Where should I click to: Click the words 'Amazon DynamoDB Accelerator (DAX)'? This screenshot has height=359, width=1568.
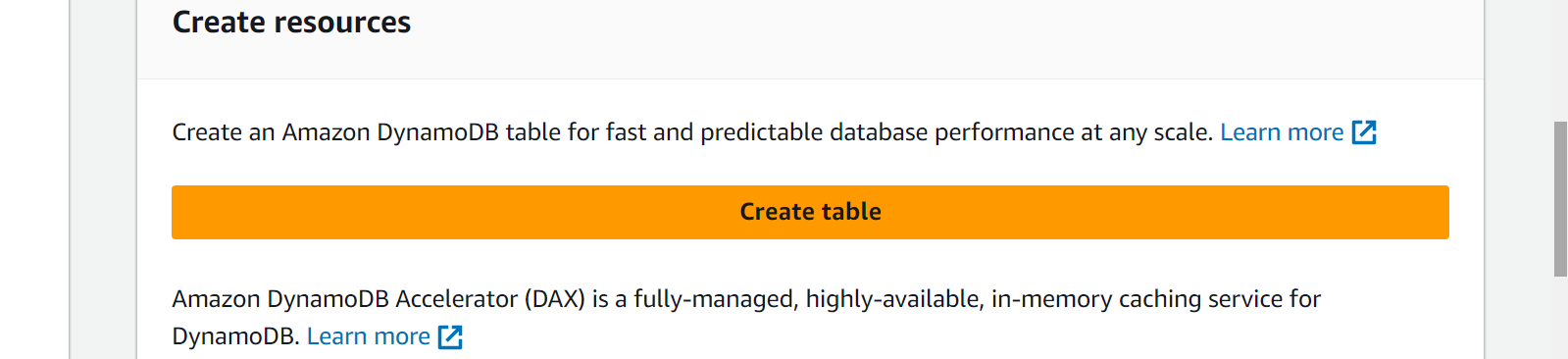click(x=379, y=299)
